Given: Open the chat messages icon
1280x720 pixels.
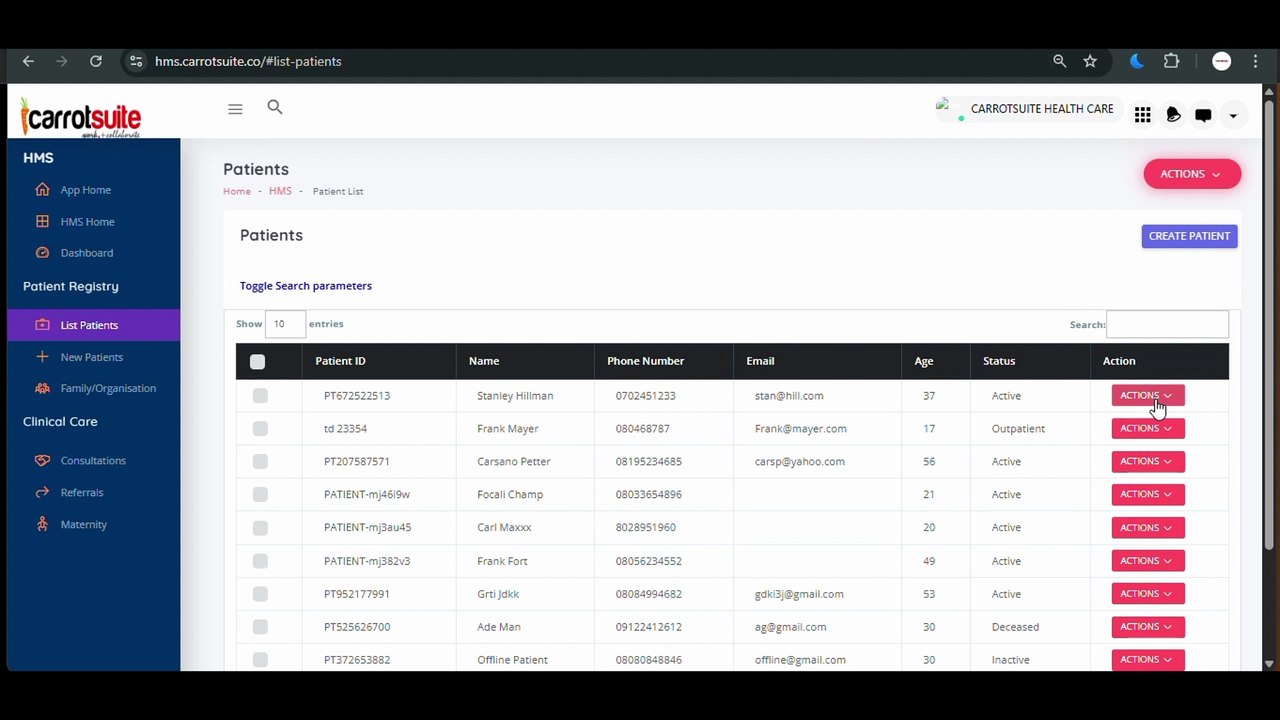Looking at the screenshot, I should click(1204, 116).
